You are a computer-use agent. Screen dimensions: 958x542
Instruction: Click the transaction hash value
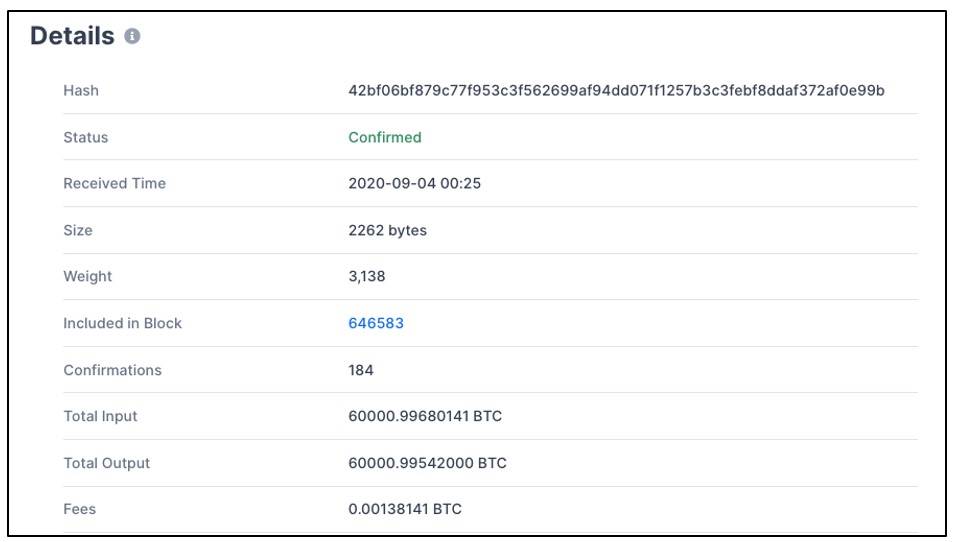(616, 91)
